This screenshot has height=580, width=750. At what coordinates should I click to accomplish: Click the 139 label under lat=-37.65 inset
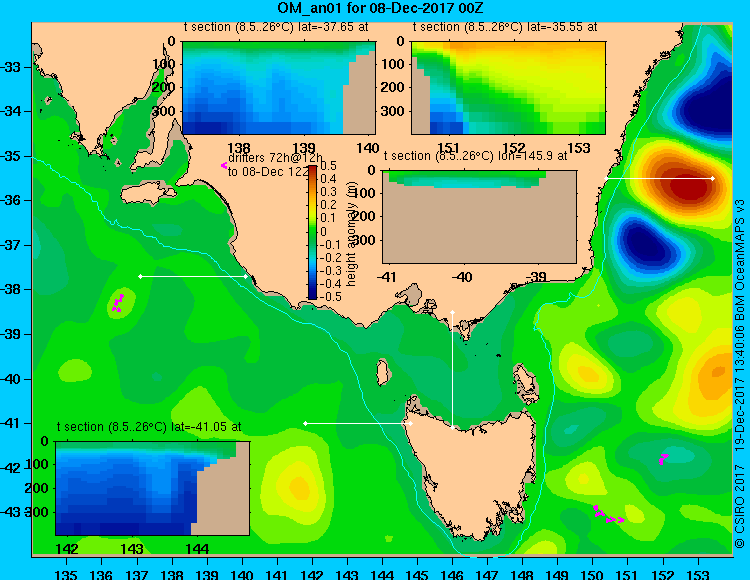[x=304, y=148]
